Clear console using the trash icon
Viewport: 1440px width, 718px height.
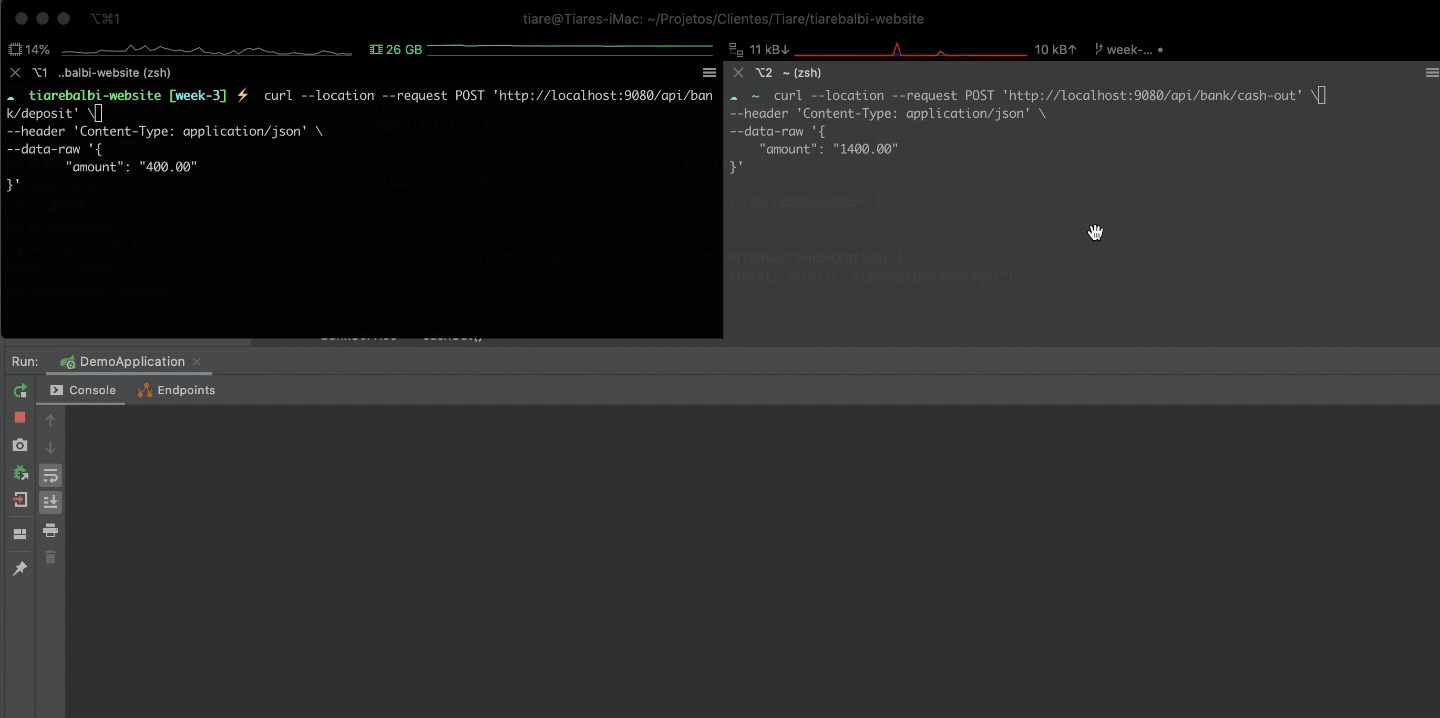point(50,557)
